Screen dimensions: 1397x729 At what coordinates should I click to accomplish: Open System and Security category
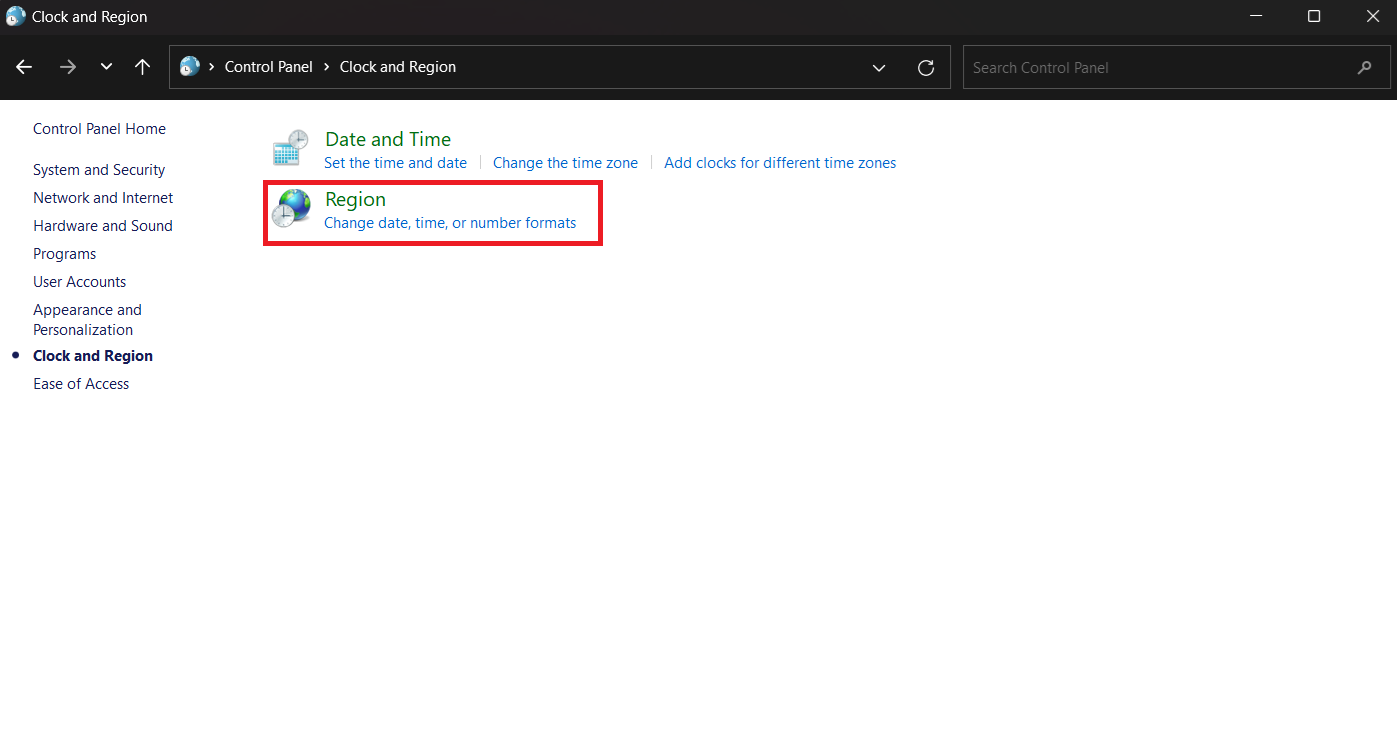99,170
